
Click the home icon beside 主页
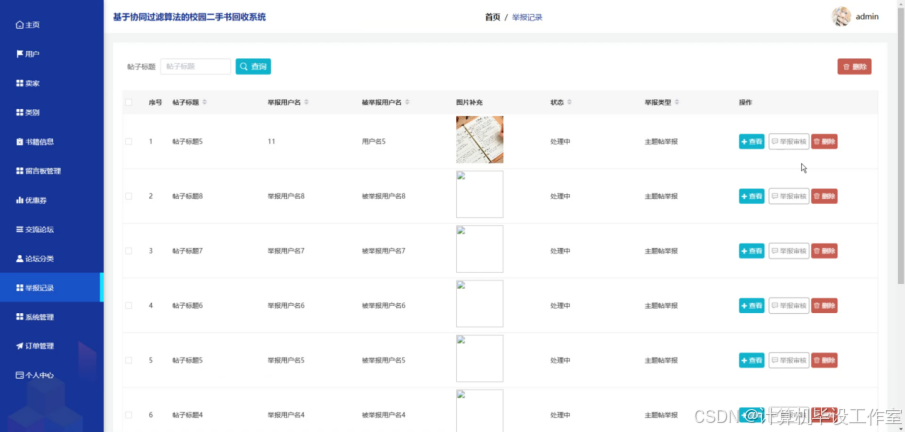pyautogui.click(x=20, y=25)
